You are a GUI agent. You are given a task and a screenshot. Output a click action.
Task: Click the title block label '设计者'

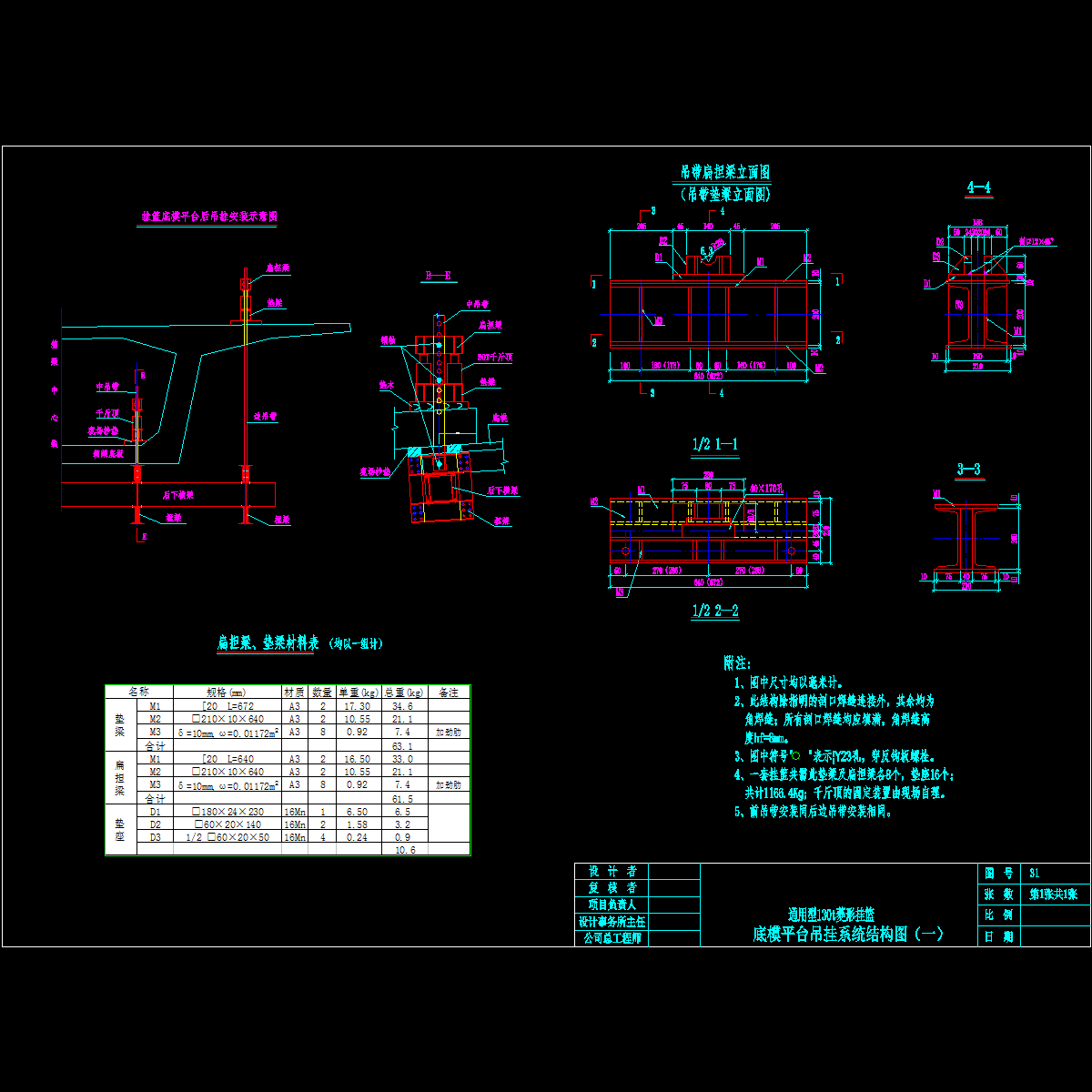pyautogui.click(x=612, y=872)
